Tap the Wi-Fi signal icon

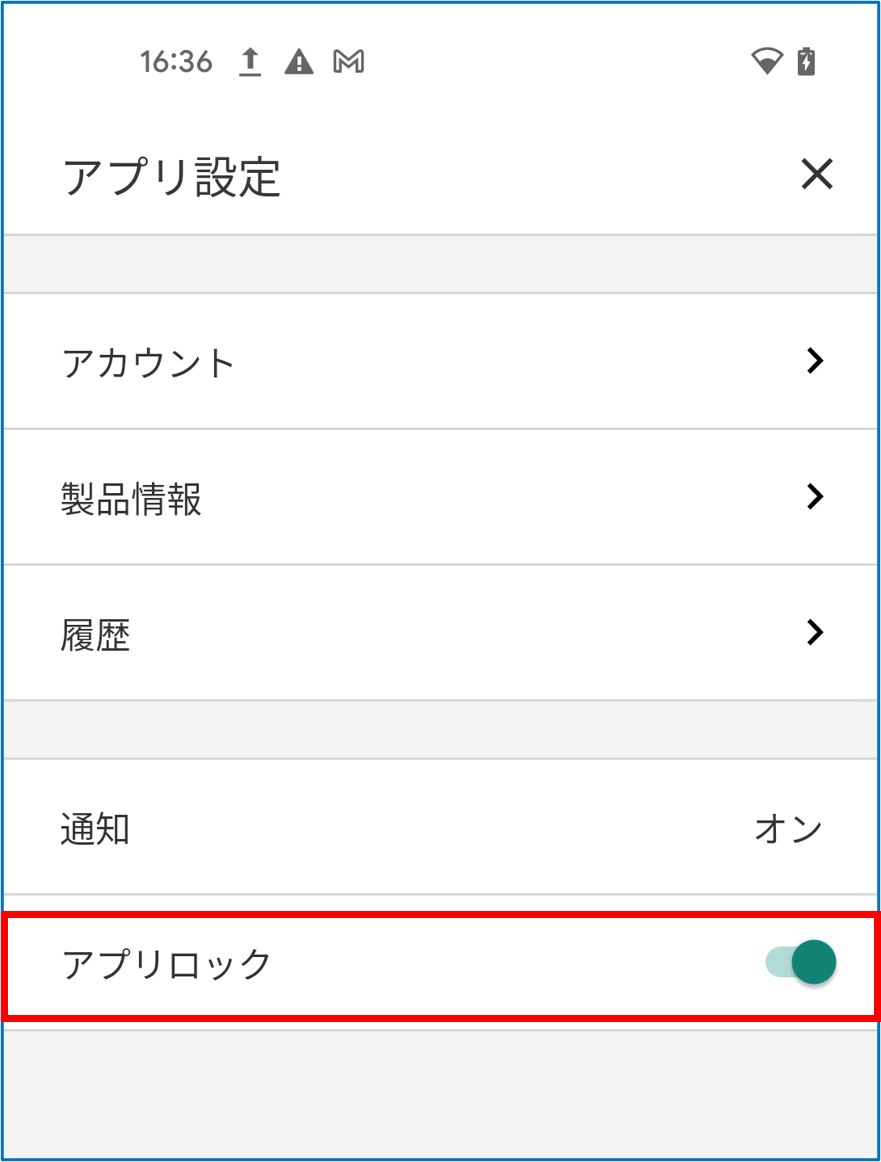pyautogui.click(x=766, y=63)
